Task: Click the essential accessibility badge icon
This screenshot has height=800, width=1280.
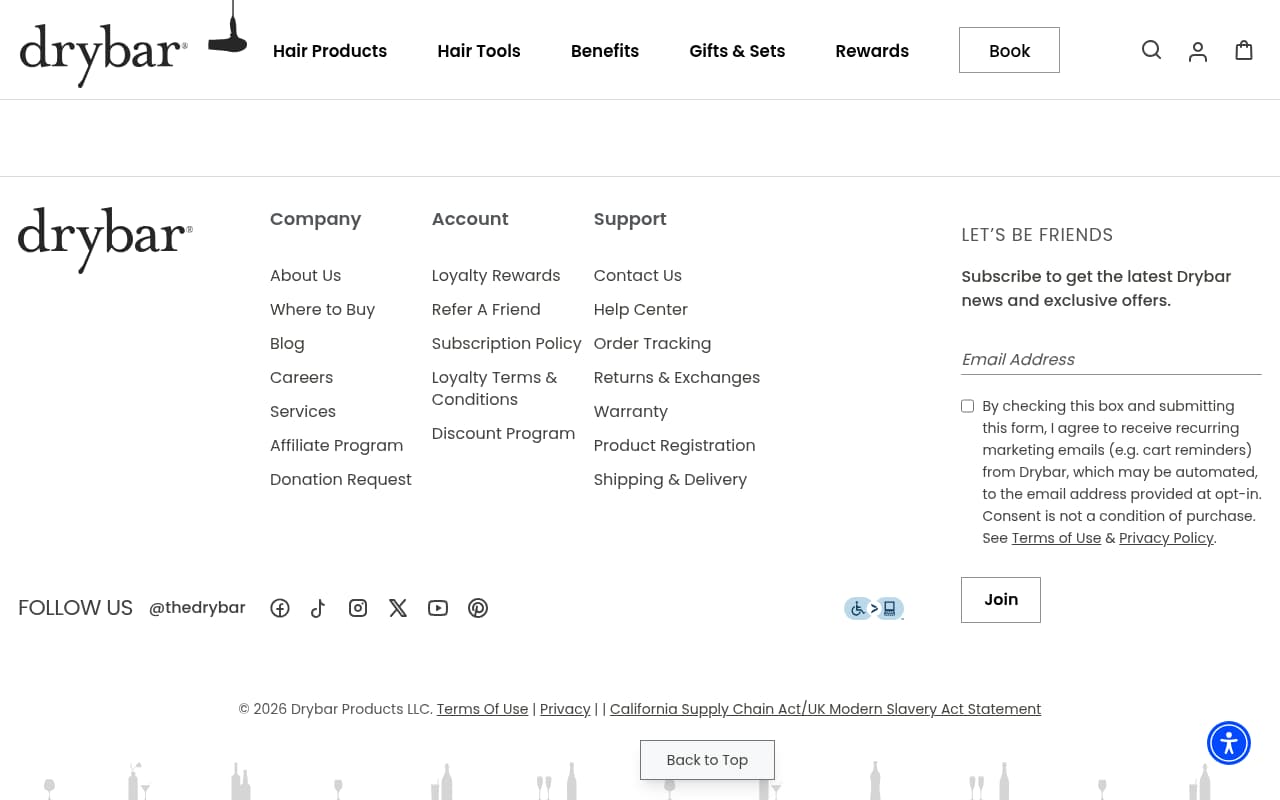Action: pos(874,608)
